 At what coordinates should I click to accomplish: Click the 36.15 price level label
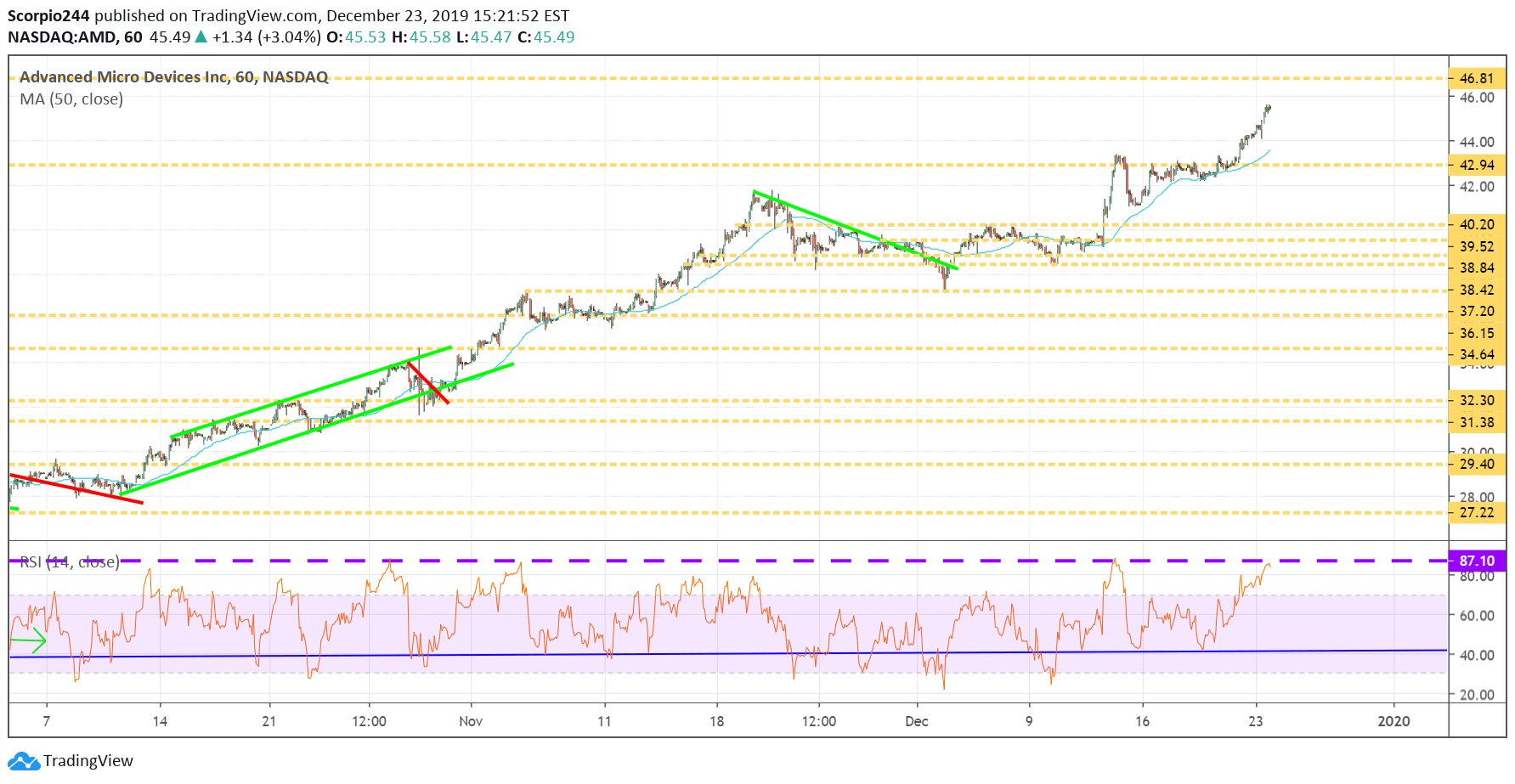(1477, 333)
